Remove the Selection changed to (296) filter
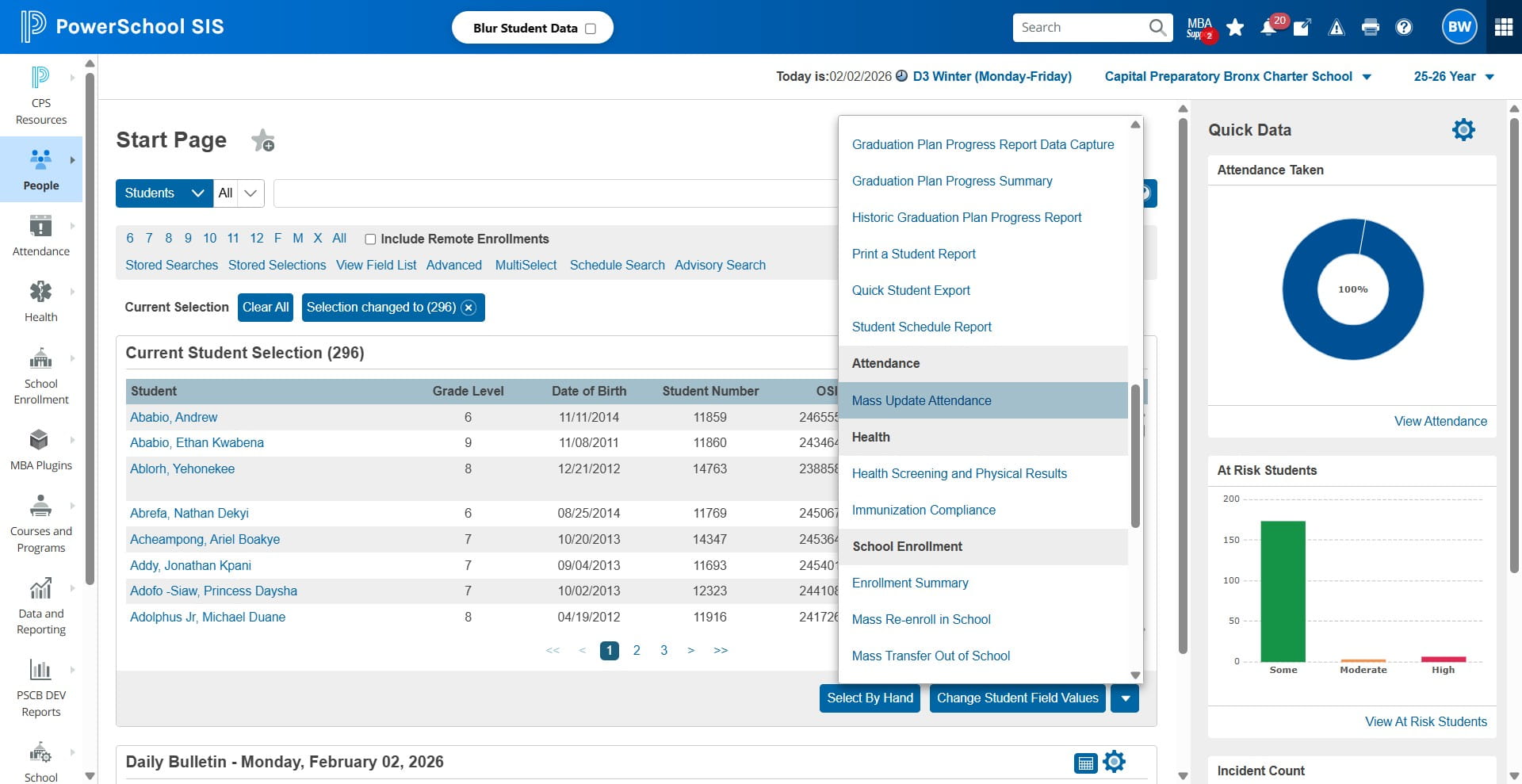Image resolution: width=1522 pixels, height=784 pixels. 468,308
